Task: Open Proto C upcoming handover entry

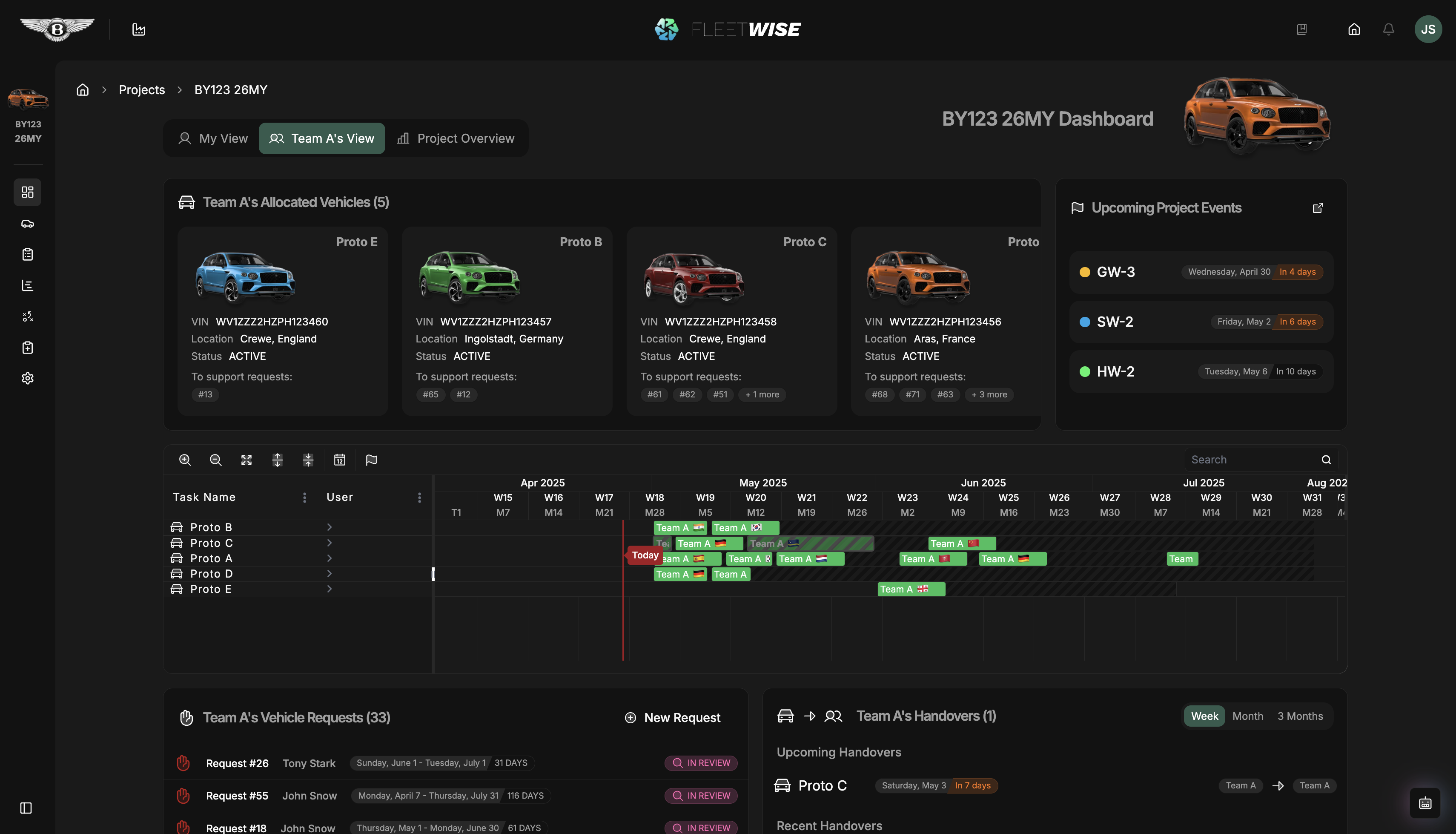Action: point(1055,785)
